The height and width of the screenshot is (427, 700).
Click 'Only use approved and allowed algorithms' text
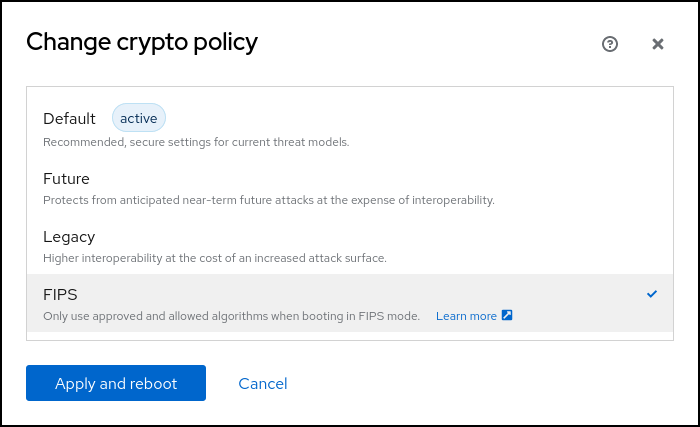pos(231,316)
